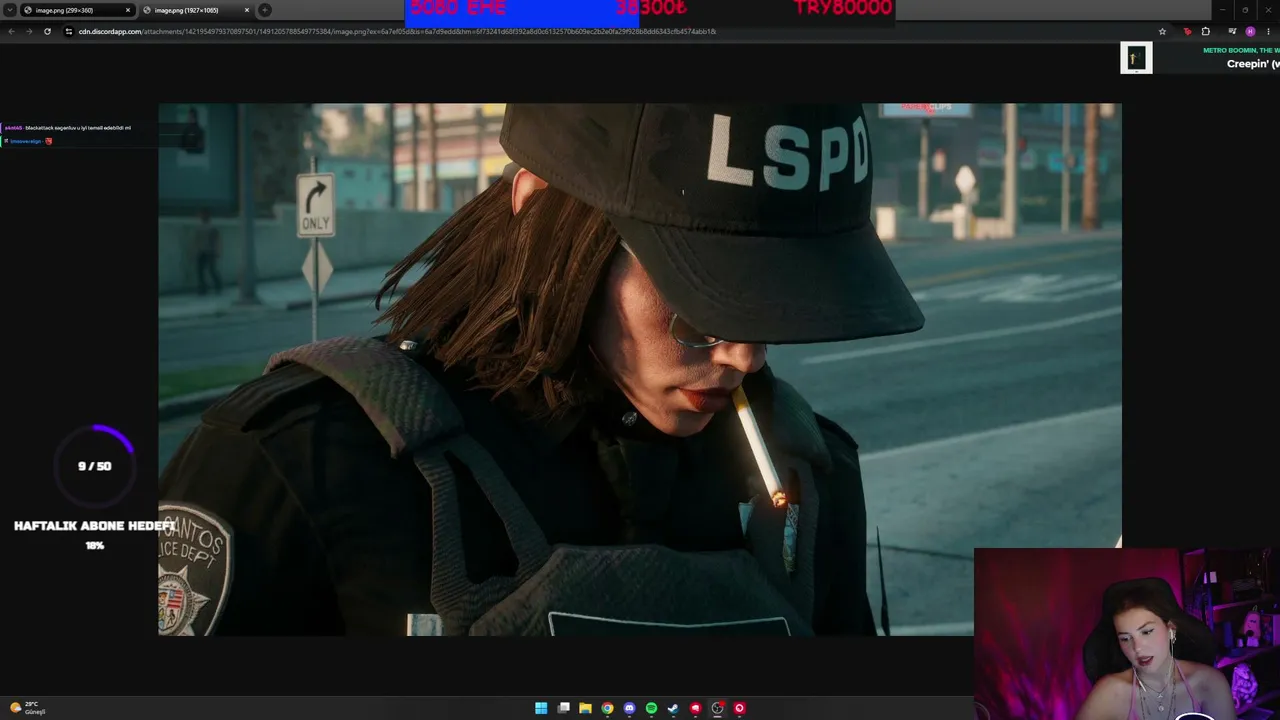Screen dimensions: 1280x720
Task: Go forward to the next page
Action: [28, 31]
